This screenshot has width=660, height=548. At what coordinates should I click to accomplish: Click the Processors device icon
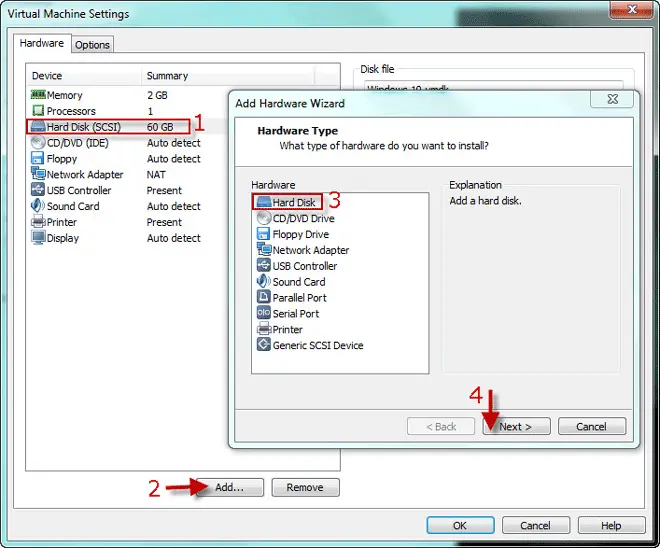click(38, 111)
